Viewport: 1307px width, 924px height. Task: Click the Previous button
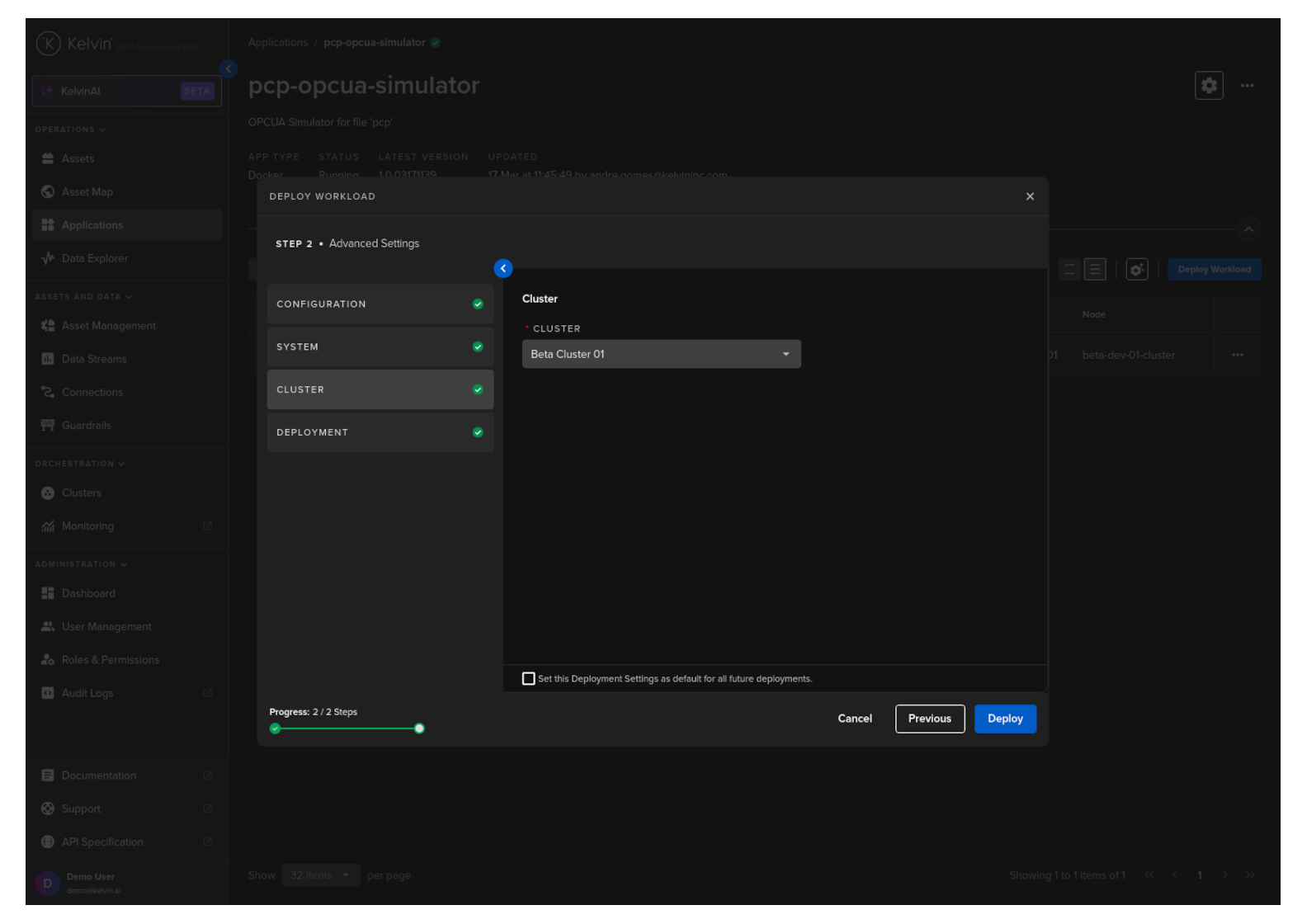point(929,719)
